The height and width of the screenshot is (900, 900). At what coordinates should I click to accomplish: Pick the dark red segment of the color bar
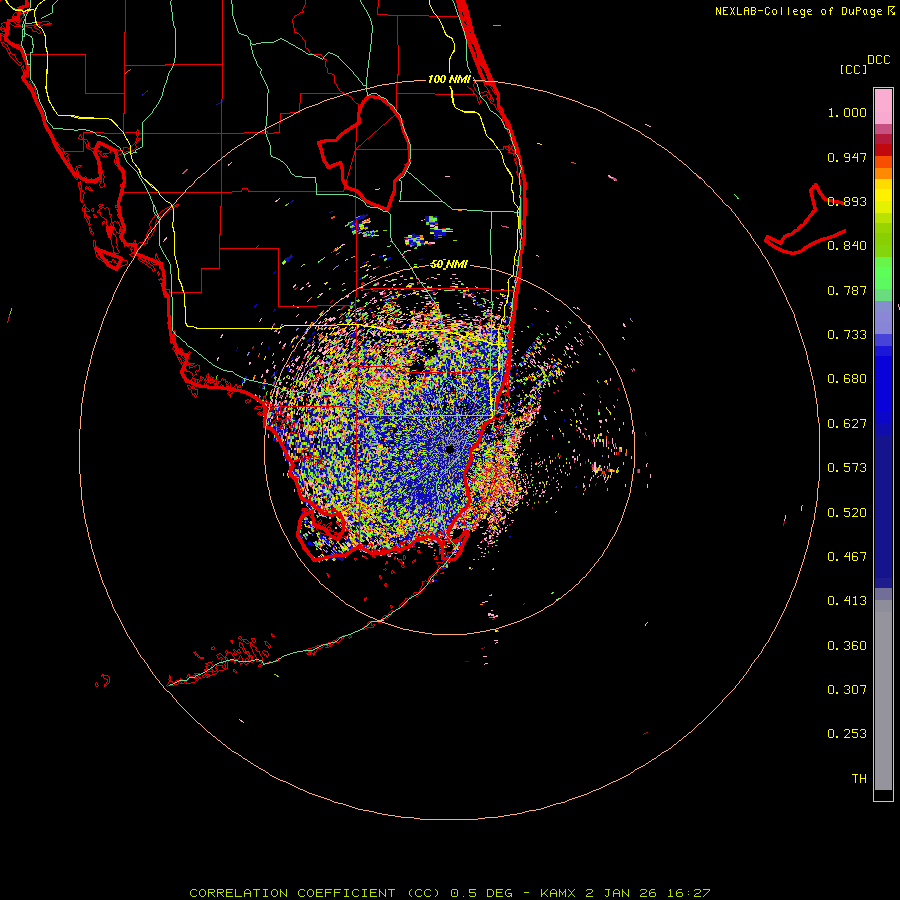883,150
